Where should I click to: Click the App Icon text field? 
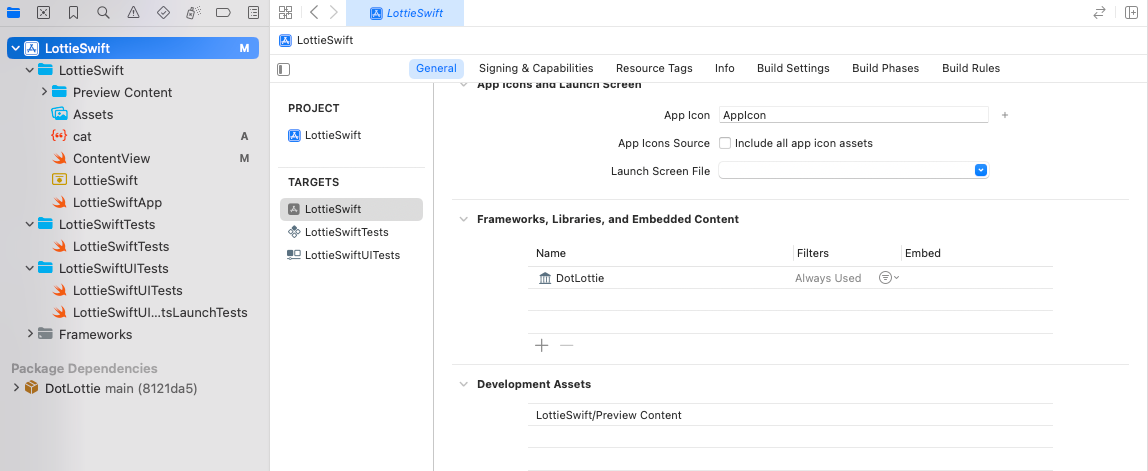854,115
